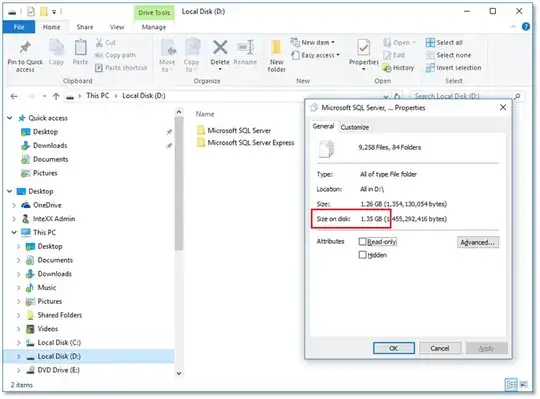Collapse the Quick access tree node
540x399 pixels.
10,118
